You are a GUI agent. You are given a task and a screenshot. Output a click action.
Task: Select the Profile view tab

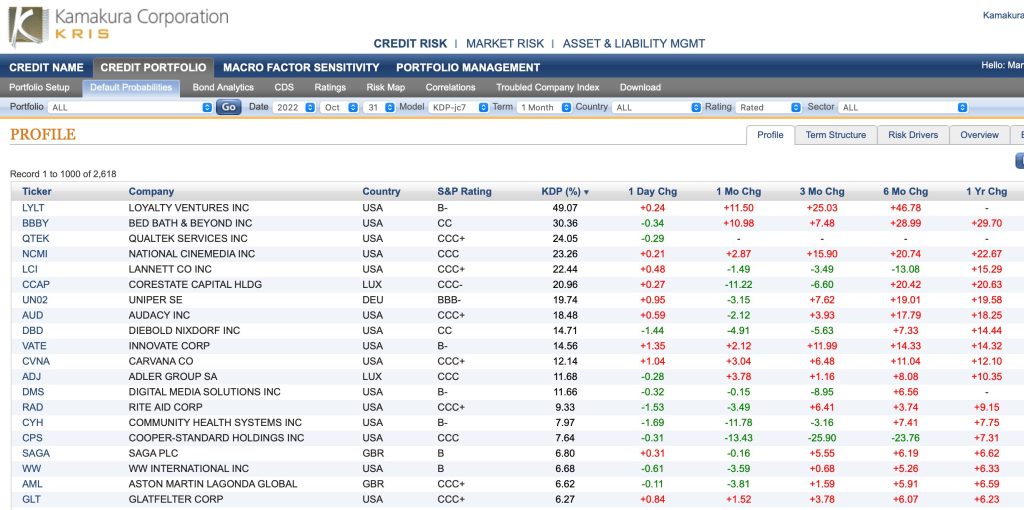pyautogui.click(x=770, y=135)
